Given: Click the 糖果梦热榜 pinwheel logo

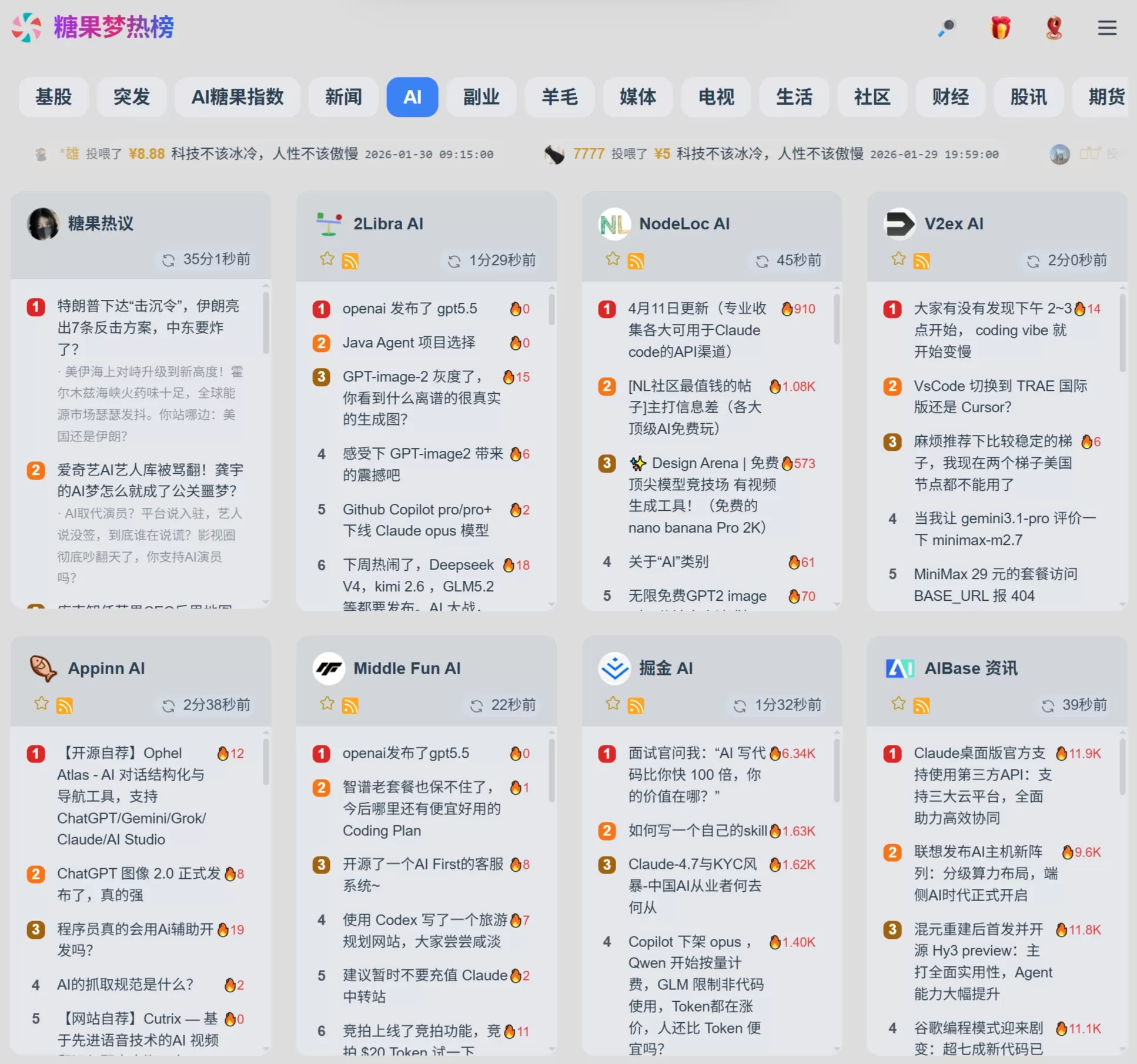Looking at the screenshot, I should (x=26, y=28).
